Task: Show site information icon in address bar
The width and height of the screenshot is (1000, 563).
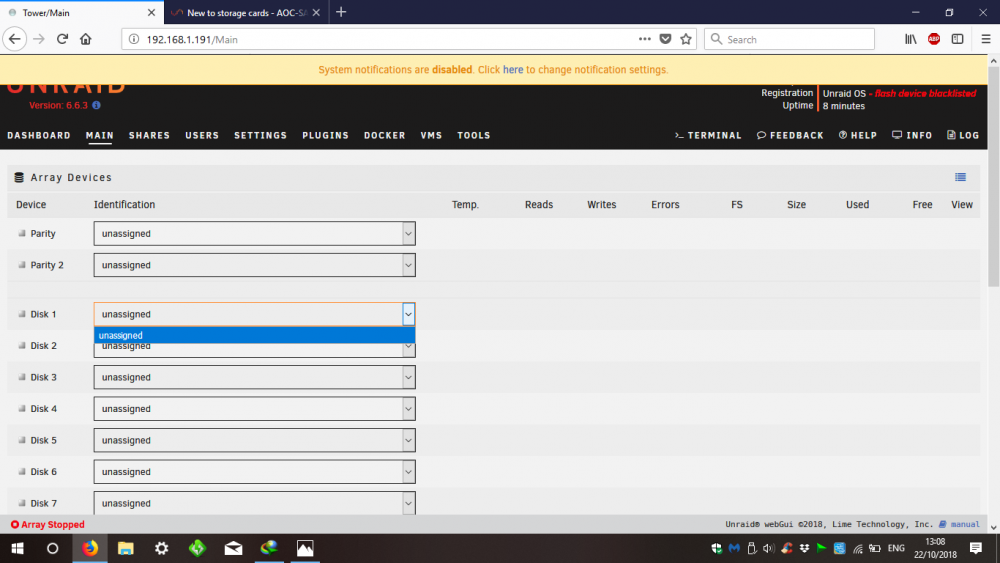Action: [134, 39]
